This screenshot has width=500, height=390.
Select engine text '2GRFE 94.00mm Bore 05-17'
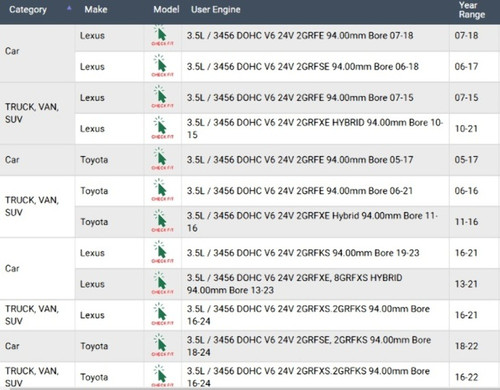(355, 160)
